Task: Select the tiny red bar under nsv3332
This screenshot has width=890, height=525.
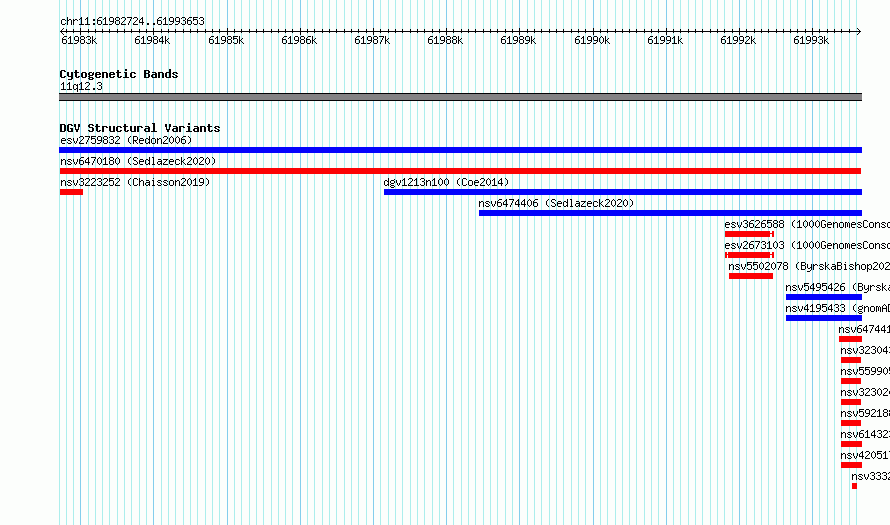Action: pos(854,486)
